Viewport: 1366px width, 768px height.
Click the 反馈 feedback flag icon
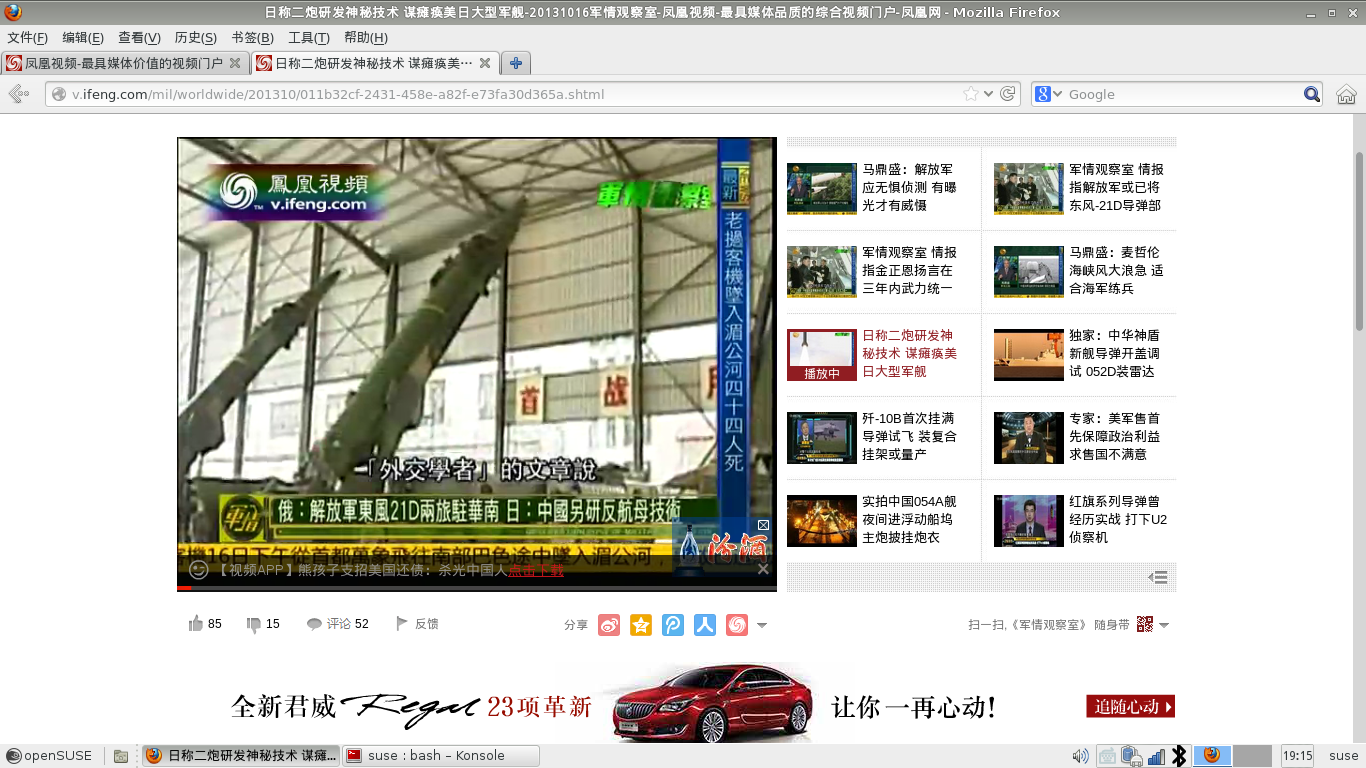[402, 624]
